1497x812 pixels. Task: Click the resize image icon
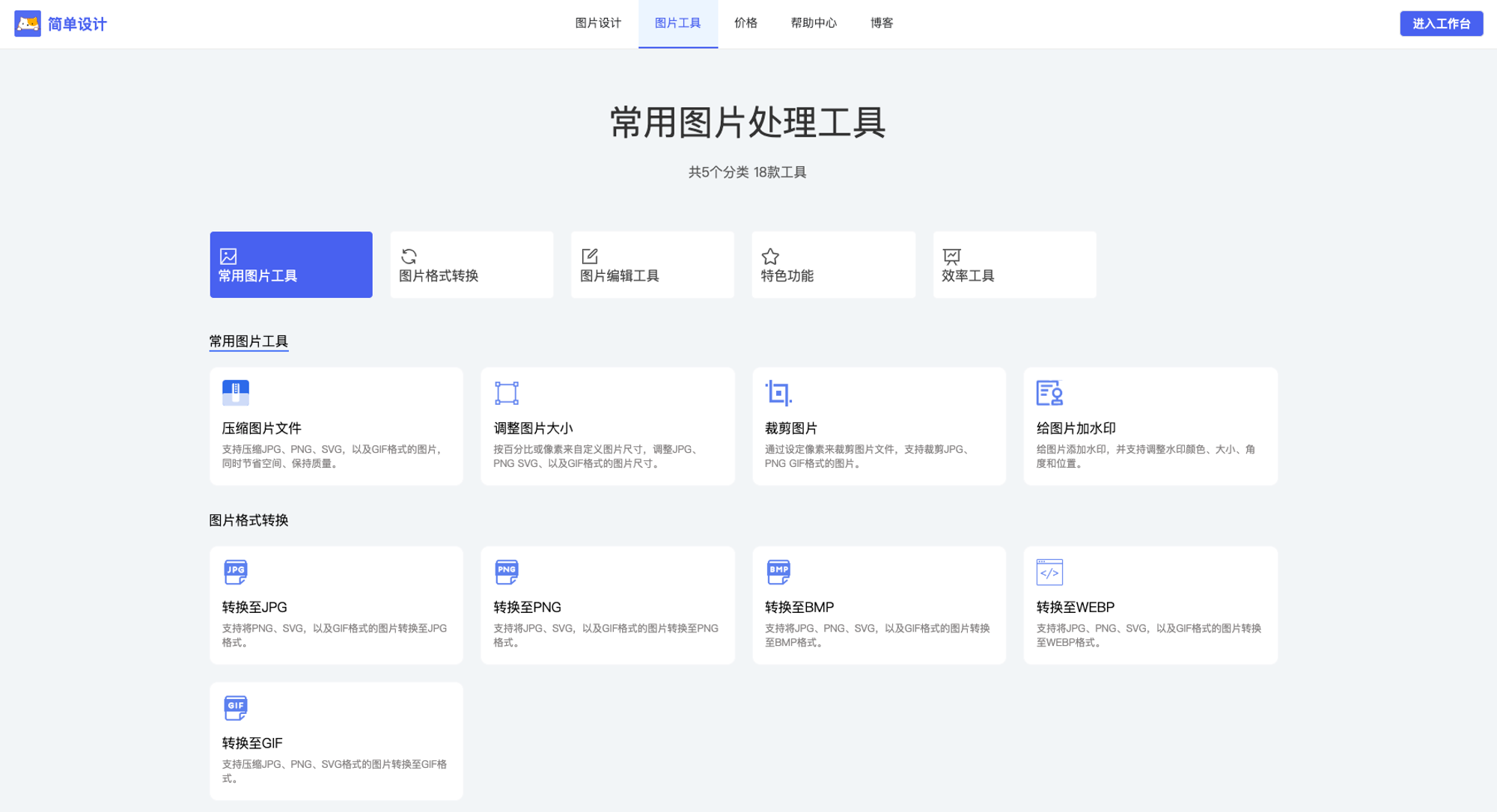point(507,392)
